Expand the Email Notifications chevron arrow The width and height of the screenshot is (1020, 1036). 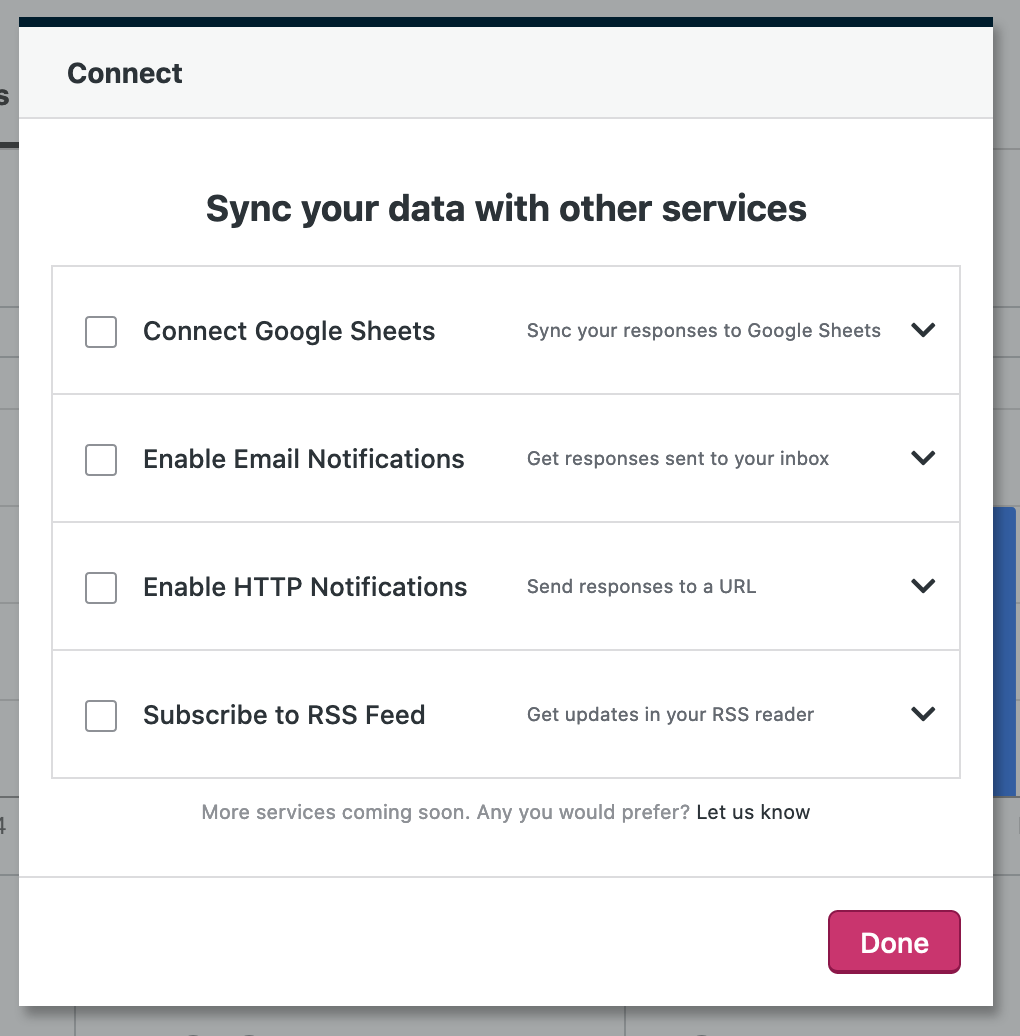point(923,458)
